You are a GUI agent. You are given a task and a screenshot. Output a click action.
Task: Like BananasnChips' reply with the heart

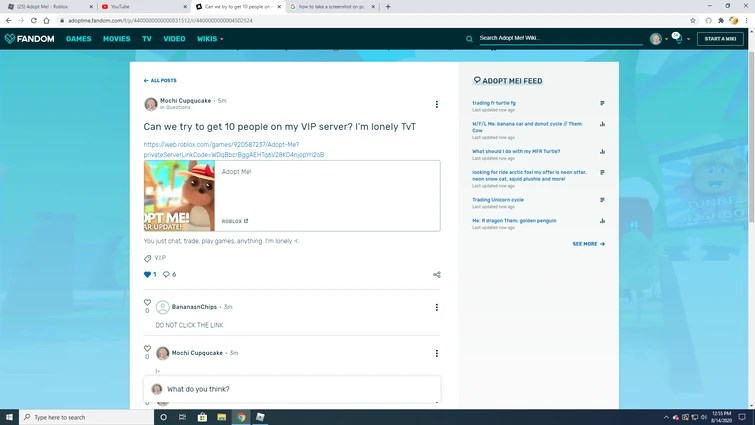pyautogui.click(x=147, y=303)
